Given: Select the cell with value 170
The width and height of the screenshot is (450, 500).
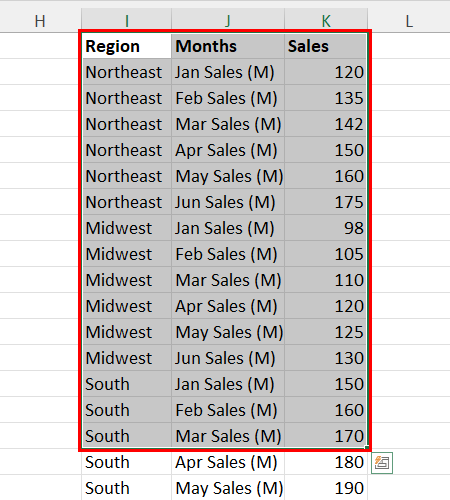Looking at the screenshot, I should pyautogui.click(x=326, y=436).
